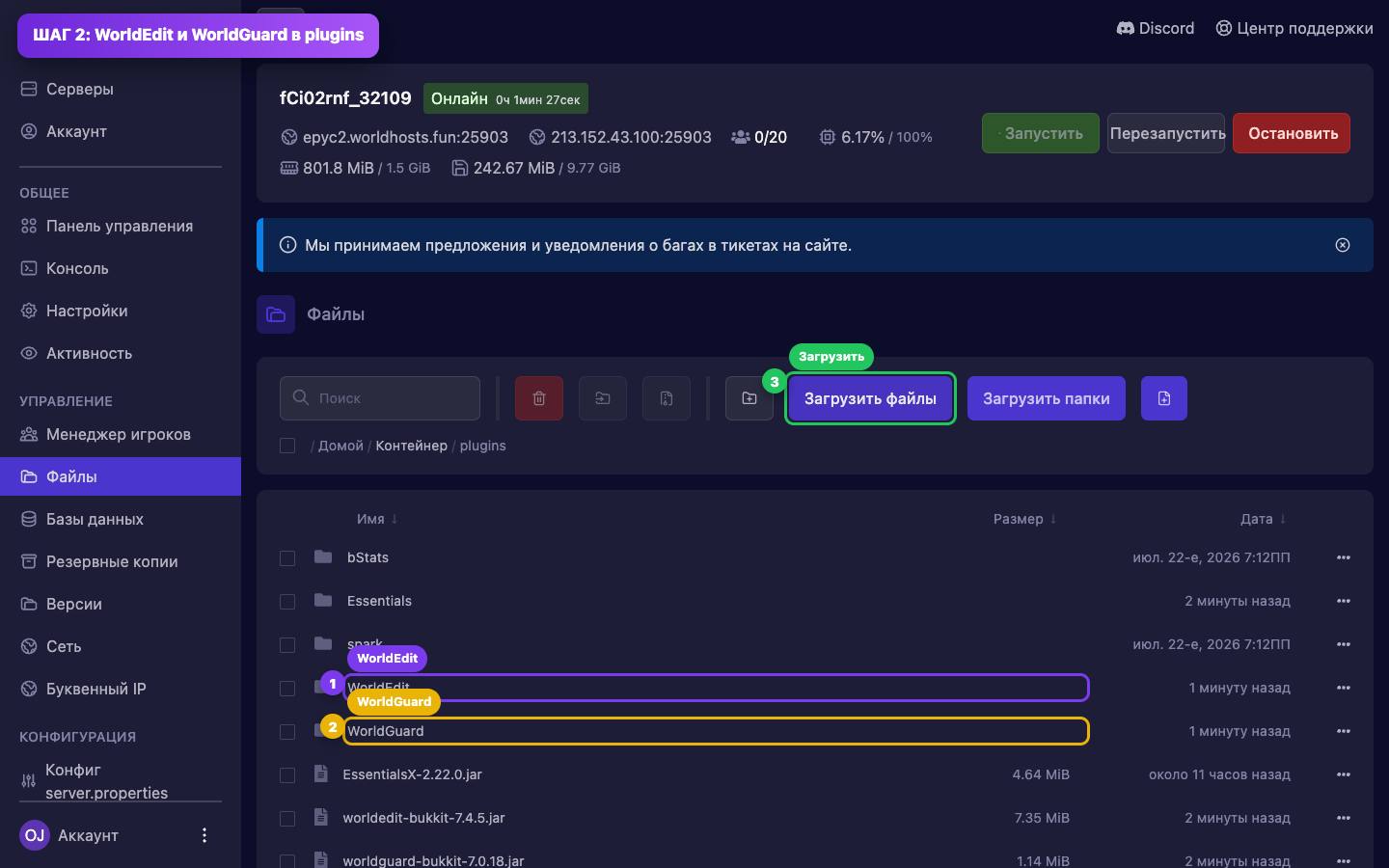The image size is (1389, 868).
Task: Go to Серверы in the sidebar
Action: 121,89
